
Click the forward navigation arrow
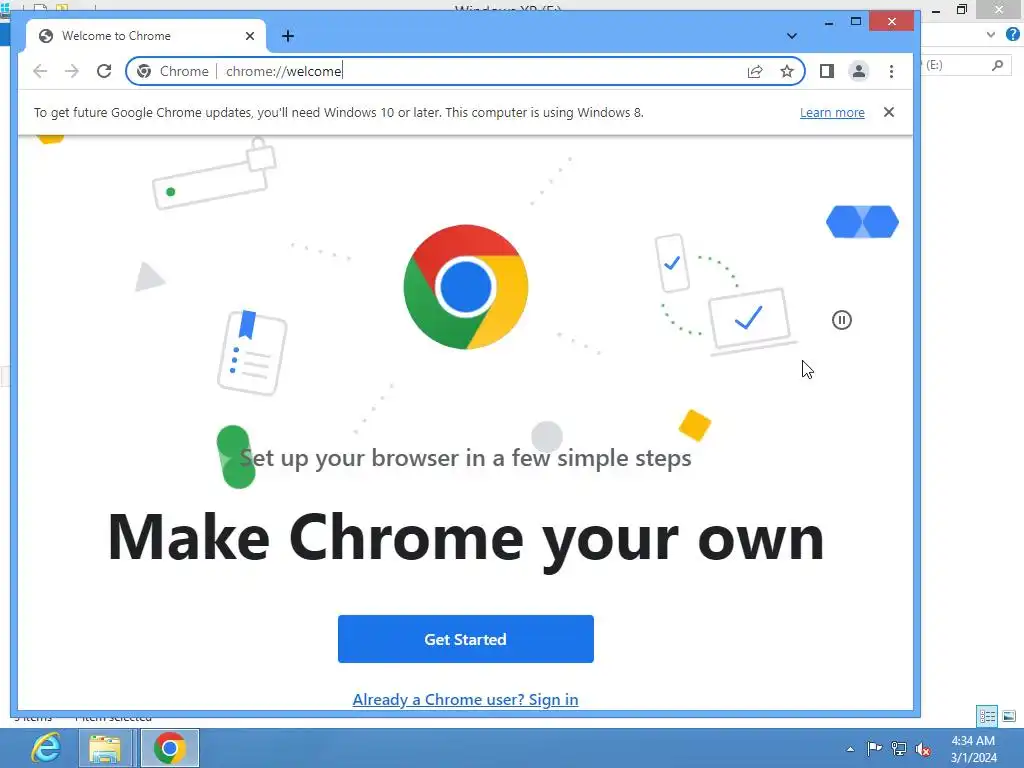[72, 71]
